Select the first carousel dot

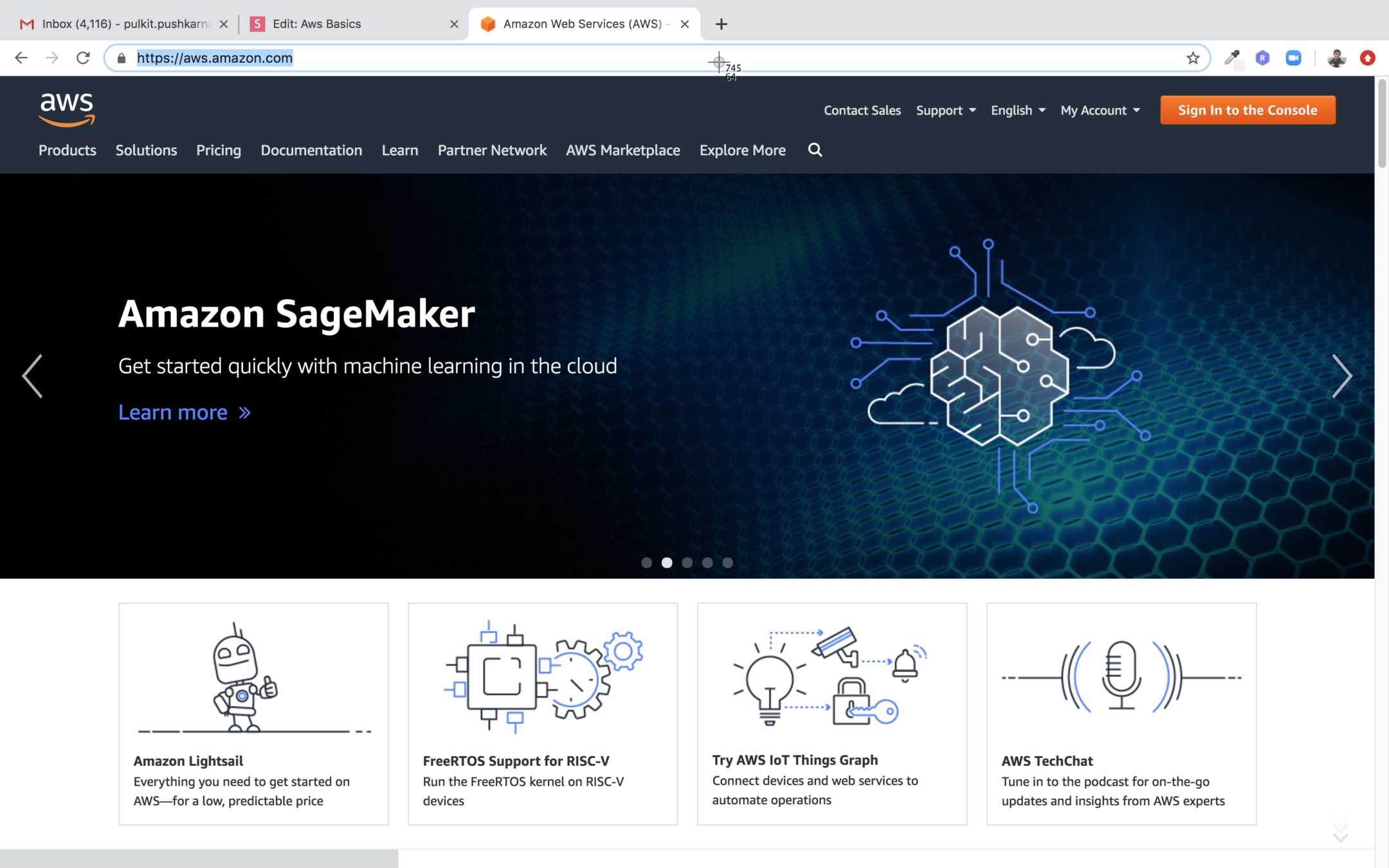click(647, 563)
